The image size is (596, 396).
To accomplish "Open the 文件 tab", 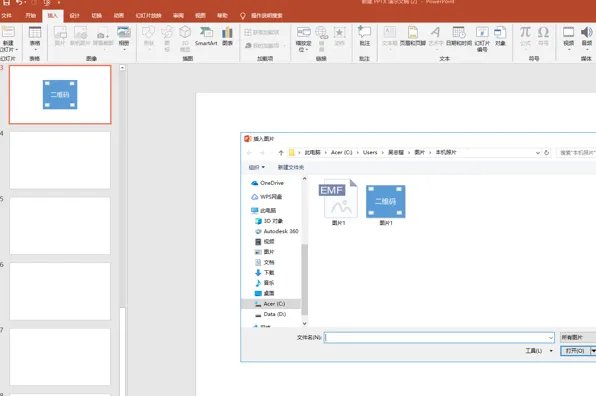I will tap(6, 16).
